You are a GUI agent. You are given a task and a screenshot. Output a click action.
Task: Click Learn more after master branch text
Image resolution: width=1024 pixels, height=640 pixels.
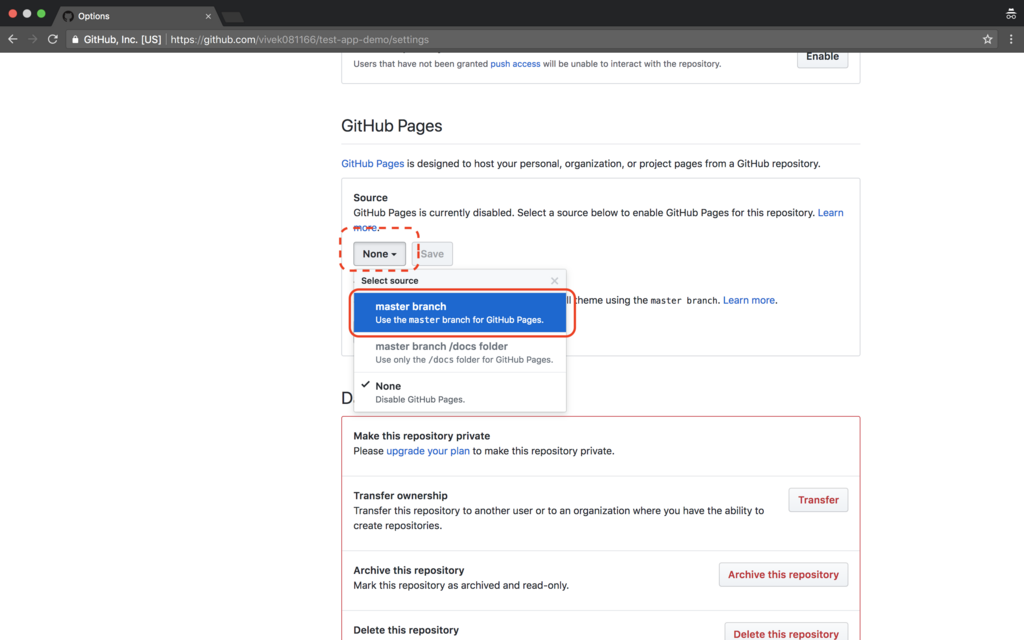(x=749, y=300)
